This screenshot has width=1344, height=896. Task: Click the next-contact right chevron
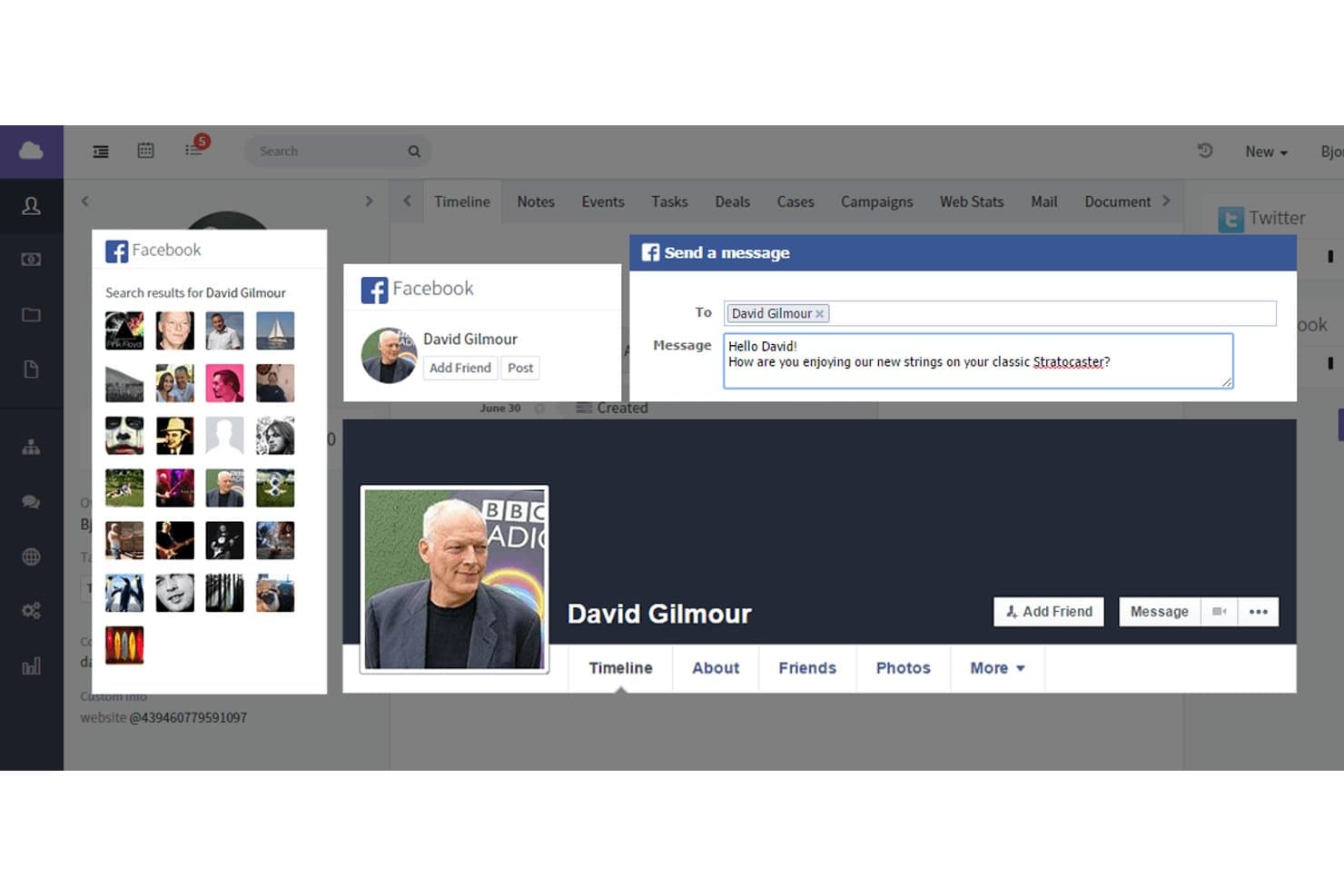369,202
